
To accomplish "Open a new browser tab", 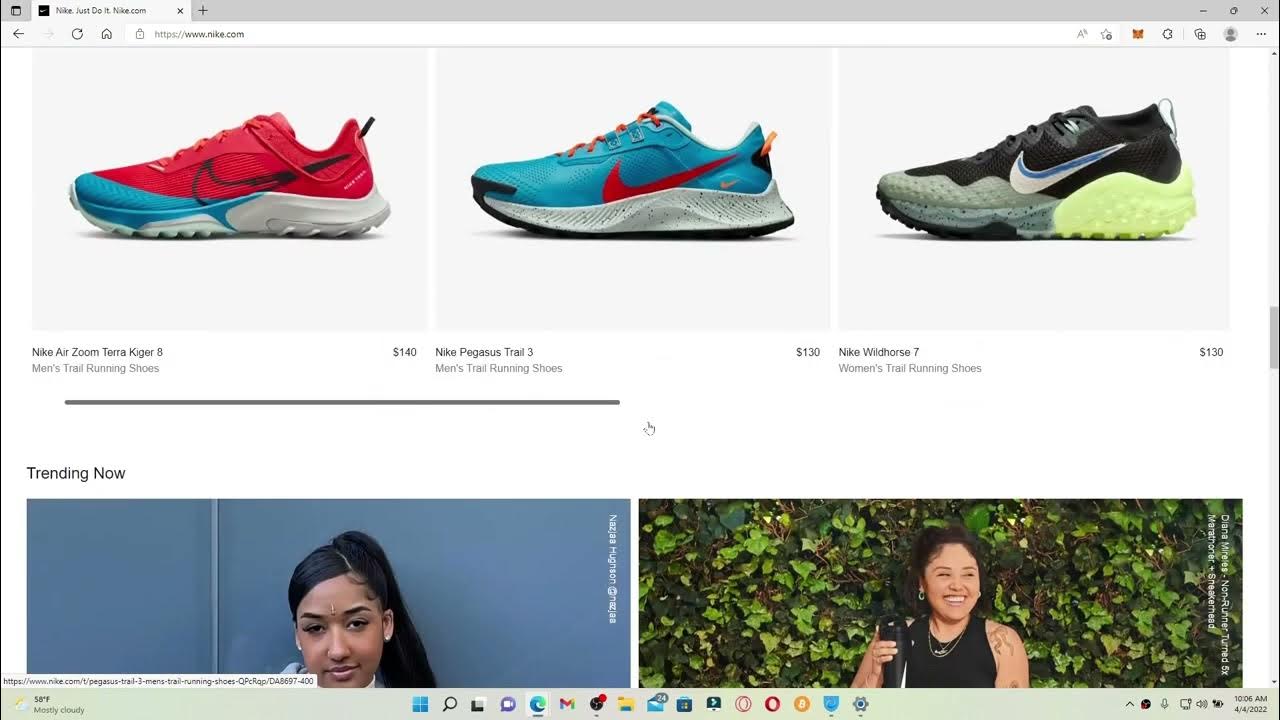I will 203,10.
